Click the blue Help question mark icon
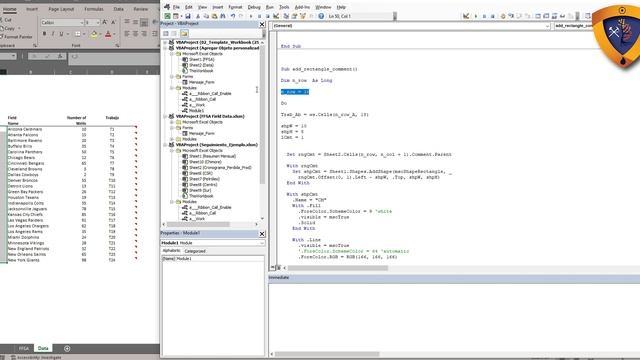The image size is (640, 360). pos(321,16)
